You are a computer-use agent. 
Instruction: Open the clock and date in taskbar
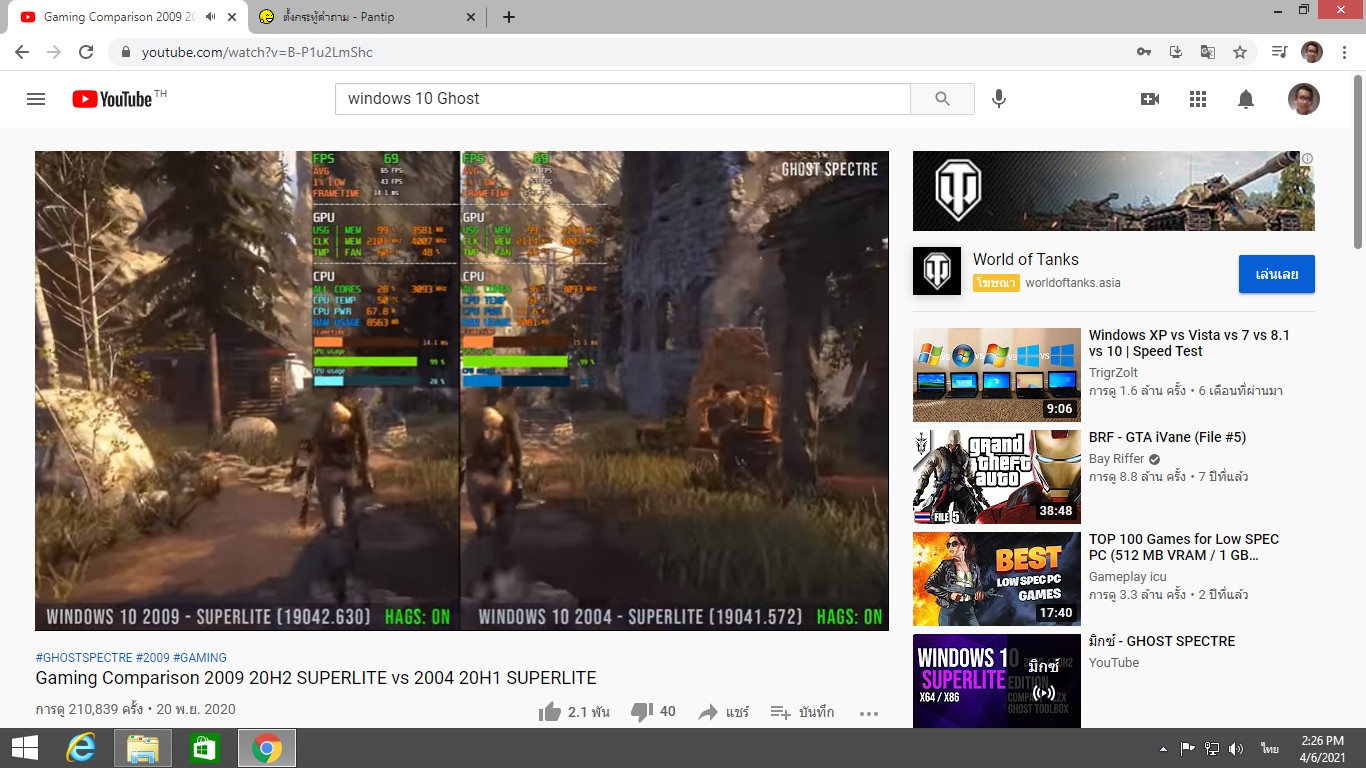(1322, 748)
